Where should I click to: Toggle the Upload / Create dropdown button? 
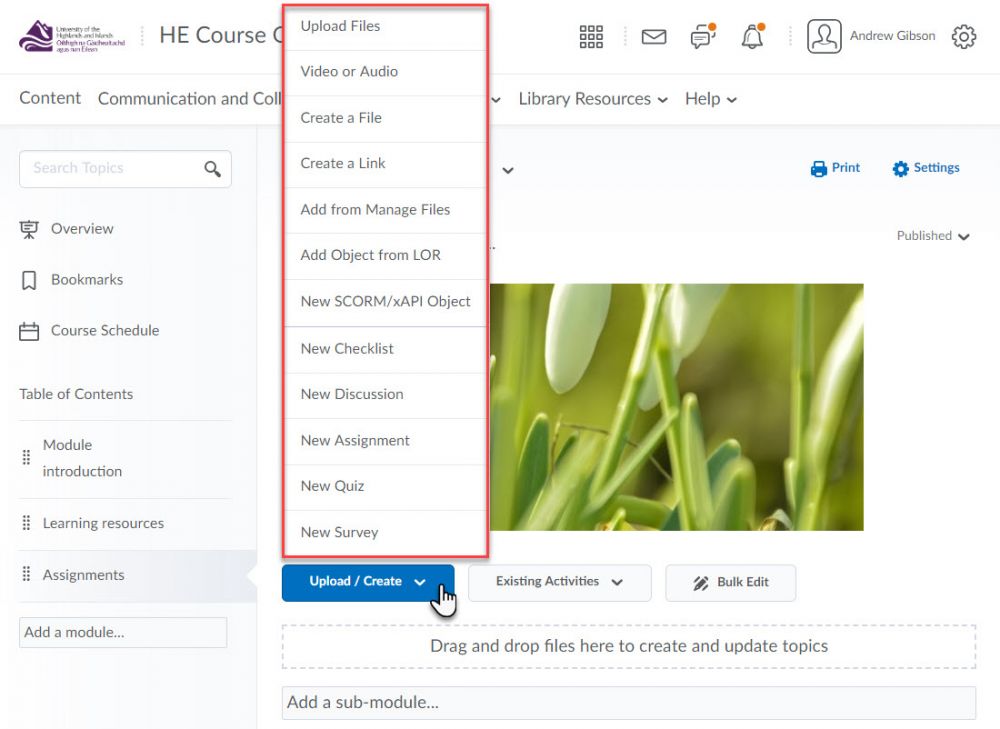coord(368,582)
